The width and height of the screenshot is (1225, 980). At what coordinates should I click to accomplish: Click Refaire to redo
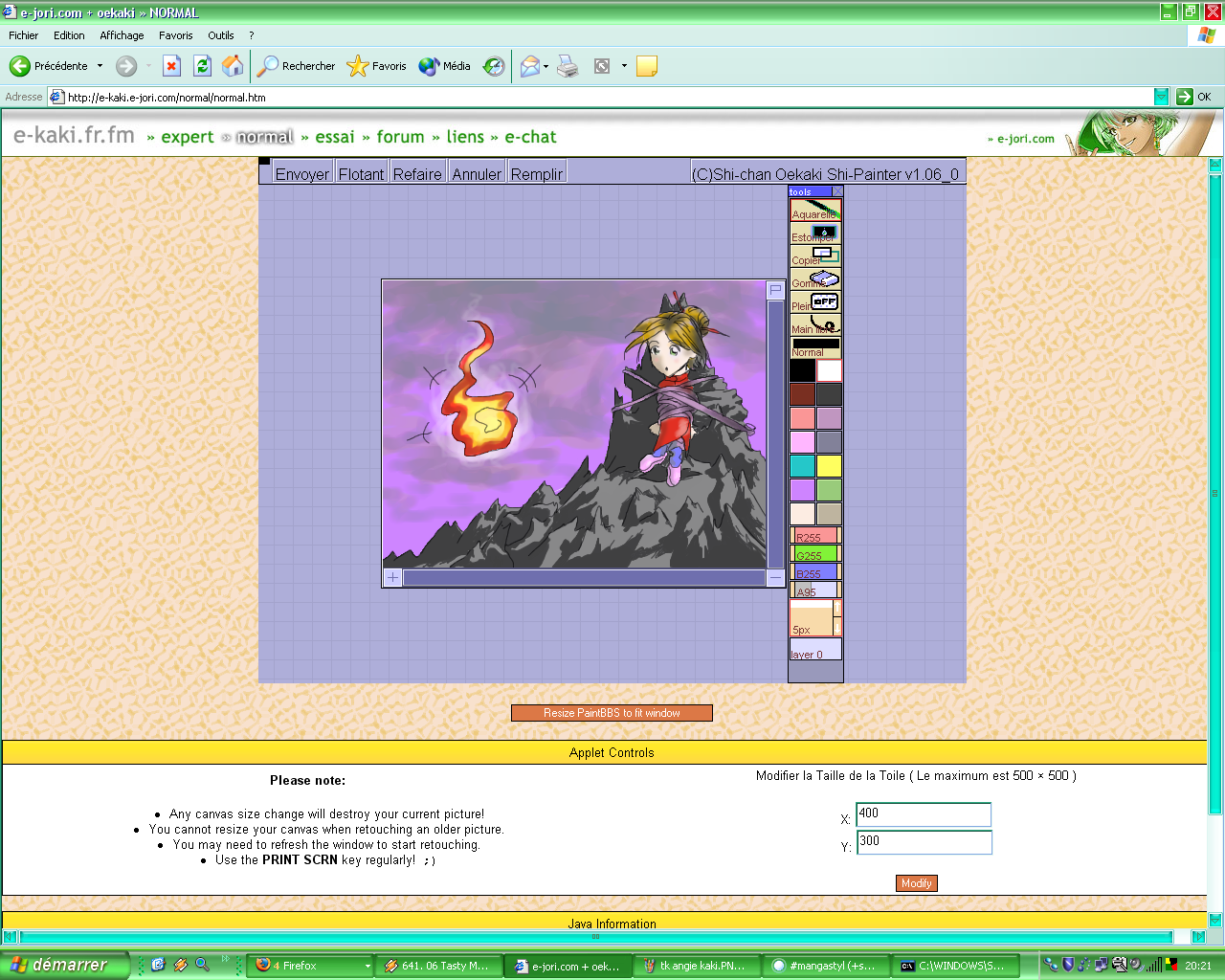click(x=417, y=173)
